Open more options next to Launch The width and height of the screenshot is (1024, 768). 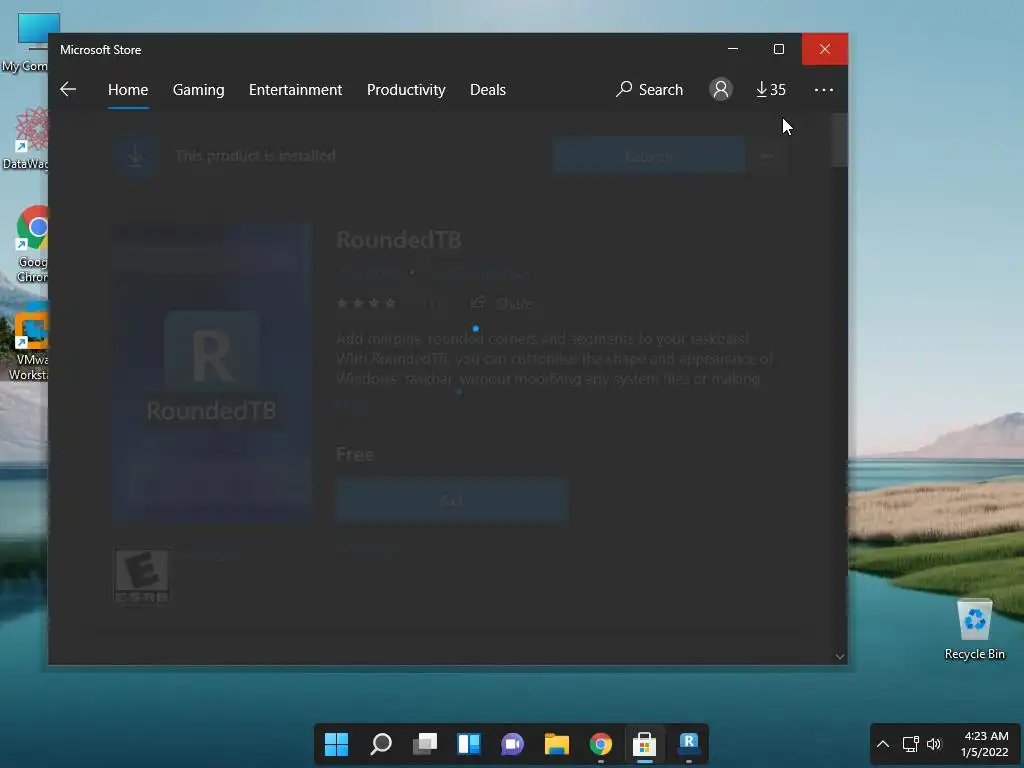click(767, 156)
